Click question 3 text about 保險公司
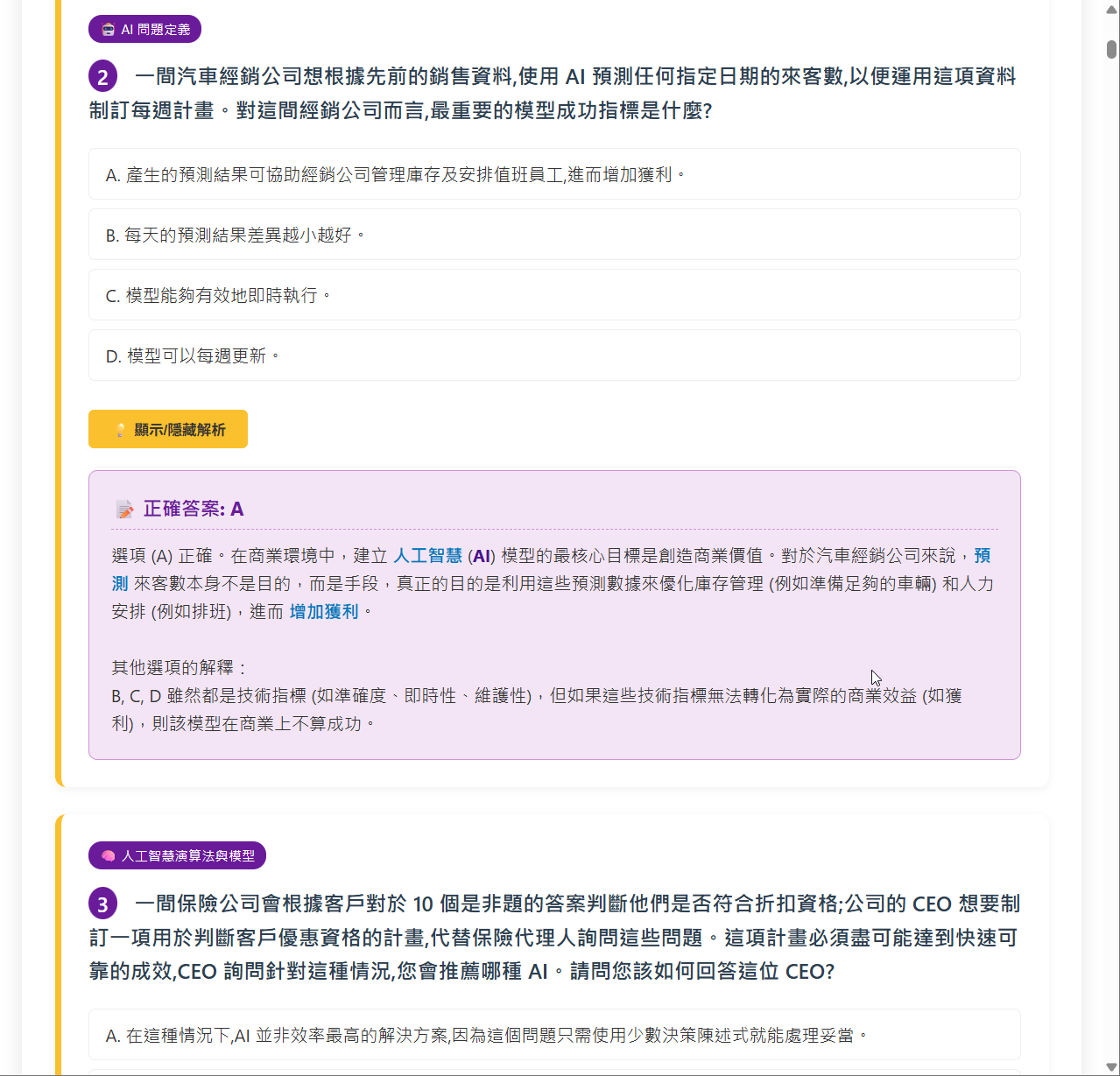 coord(553,938)
